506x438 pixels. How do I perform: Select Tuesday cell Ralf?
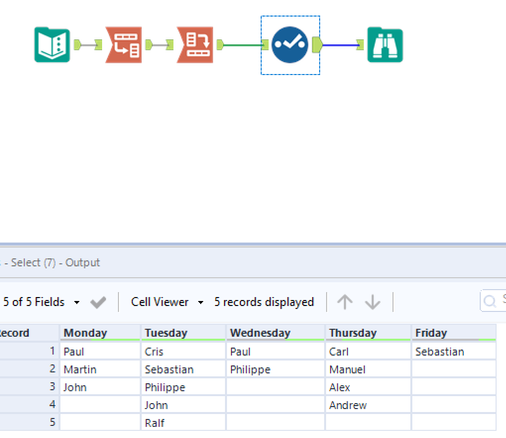point(184,423)
